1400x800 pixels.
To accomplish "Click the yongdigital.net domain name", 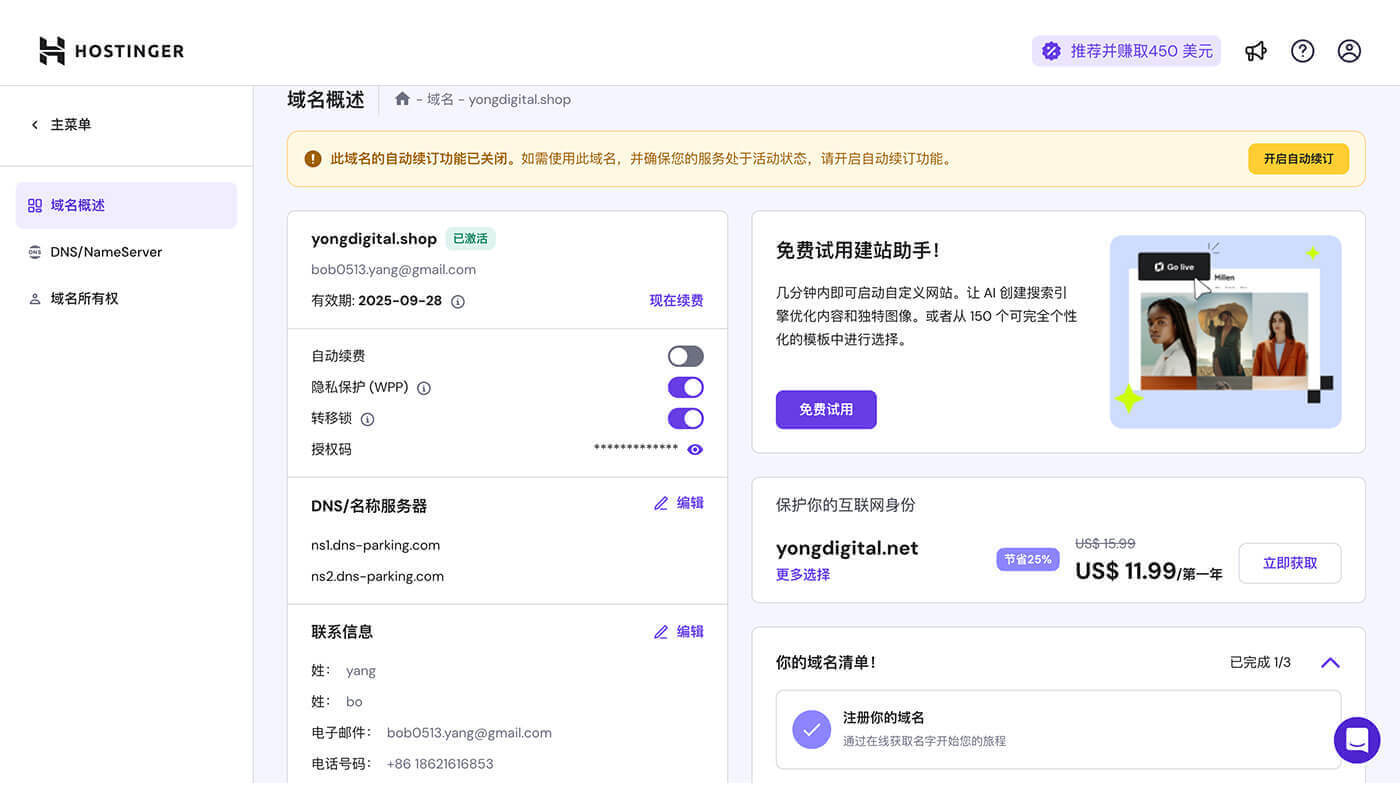I will click(847, 548).
